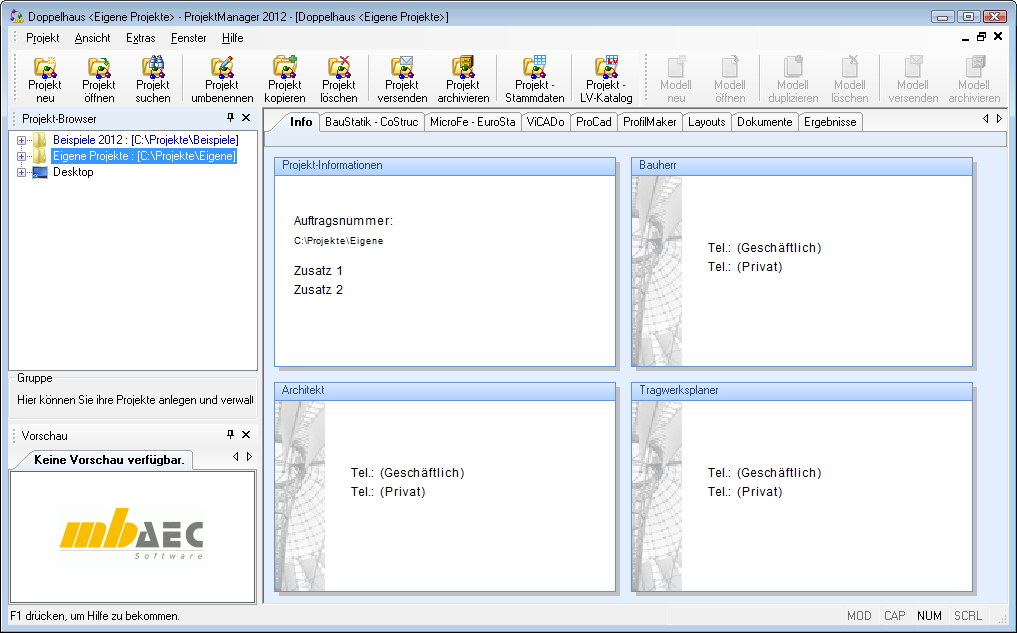This screenshot has width=1017, height=633.
Task: Click the MOD status bar indicator
Action: (x=859, y=615)
